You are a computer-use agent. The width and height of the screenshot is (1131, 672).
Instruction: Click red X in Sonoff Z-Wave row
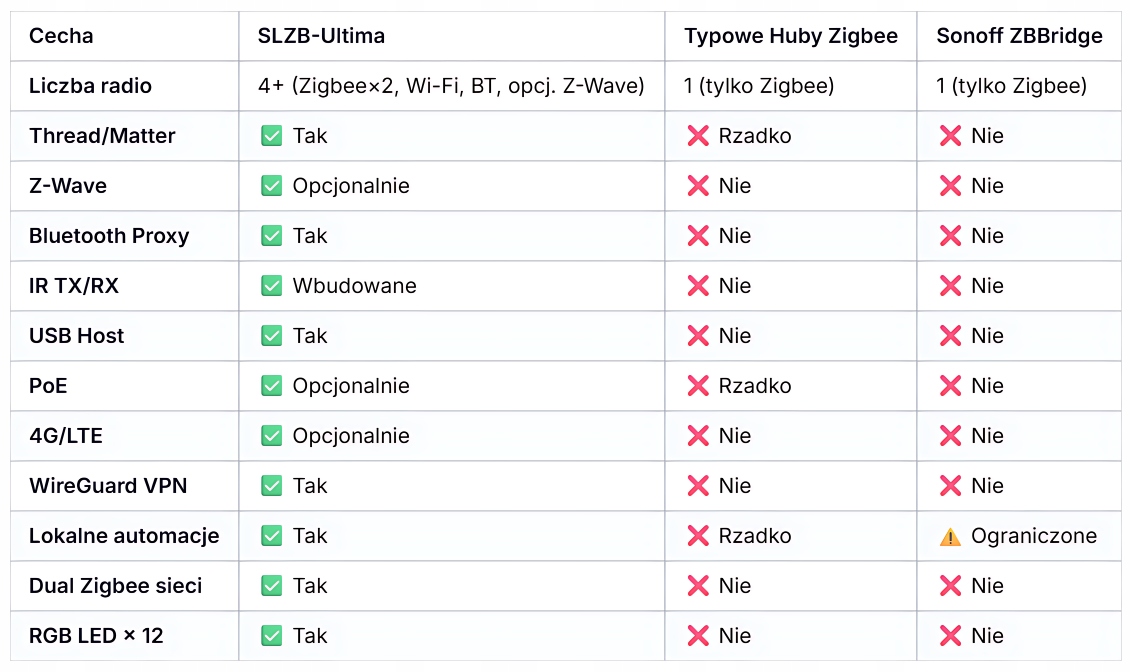(950, 186)
